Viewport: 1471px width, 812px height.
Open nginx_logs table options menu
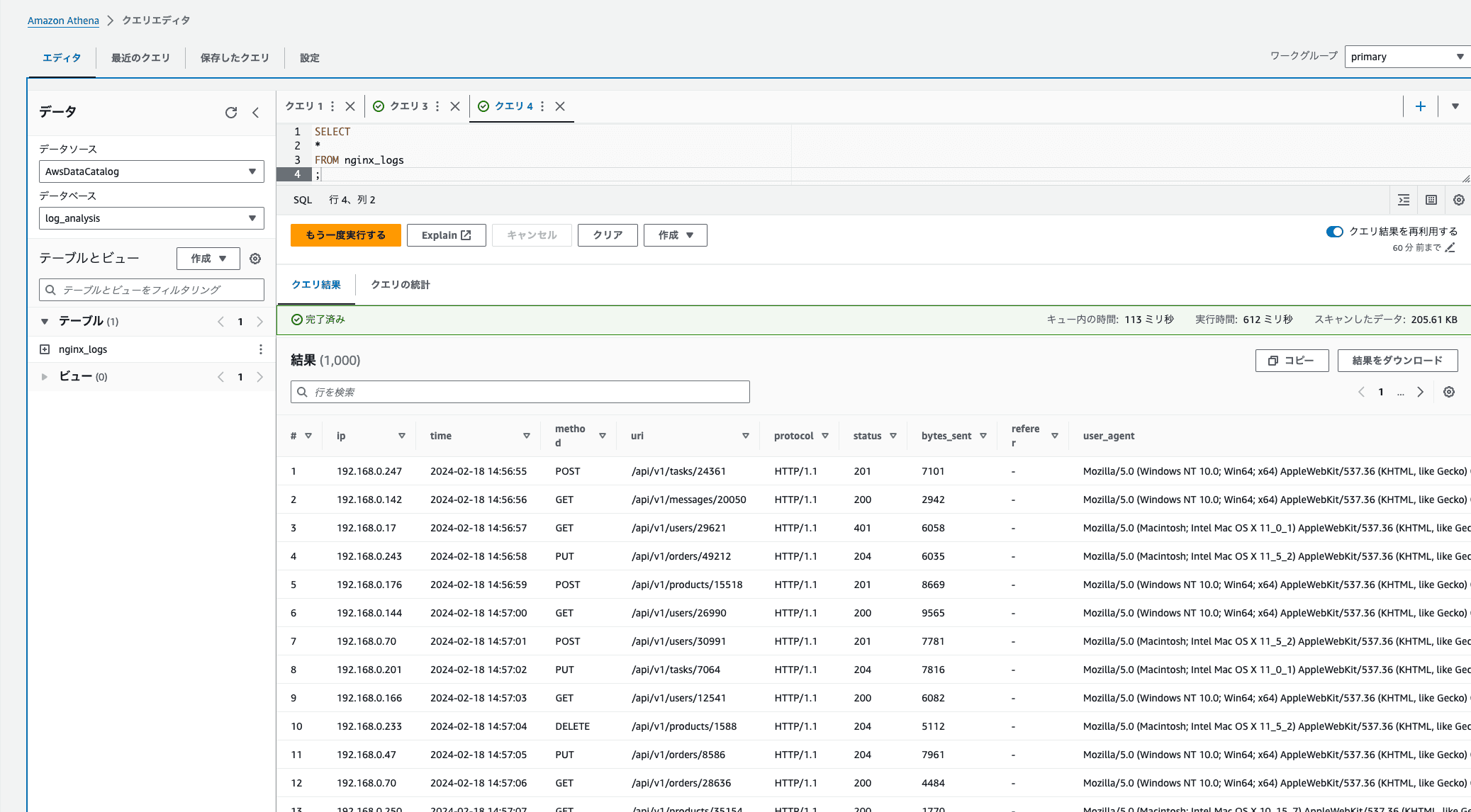(x=261, y=349)
